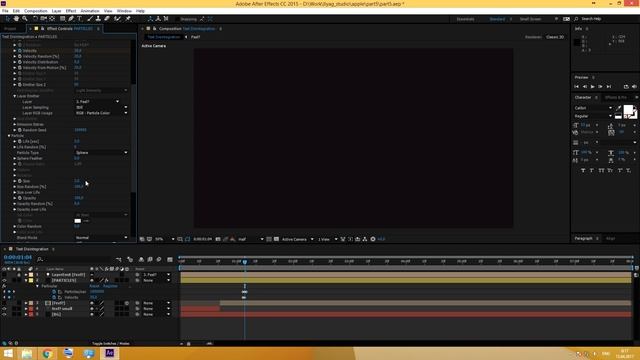The image size is (640, 360).
Task: Click the particle Color white swatch
Action: 78,221
